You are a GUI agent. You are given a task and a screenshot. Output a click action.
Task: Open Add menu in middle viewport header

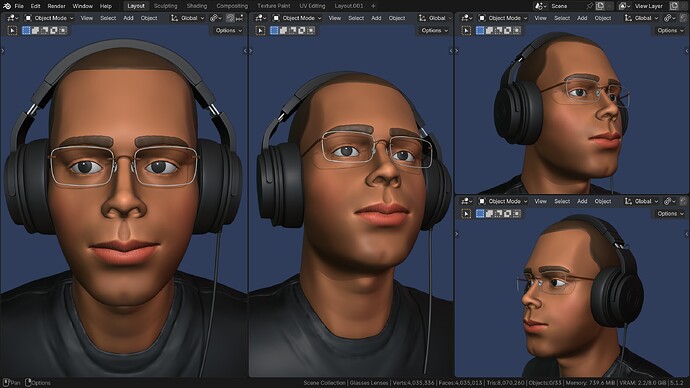click(x=376, y=18)
